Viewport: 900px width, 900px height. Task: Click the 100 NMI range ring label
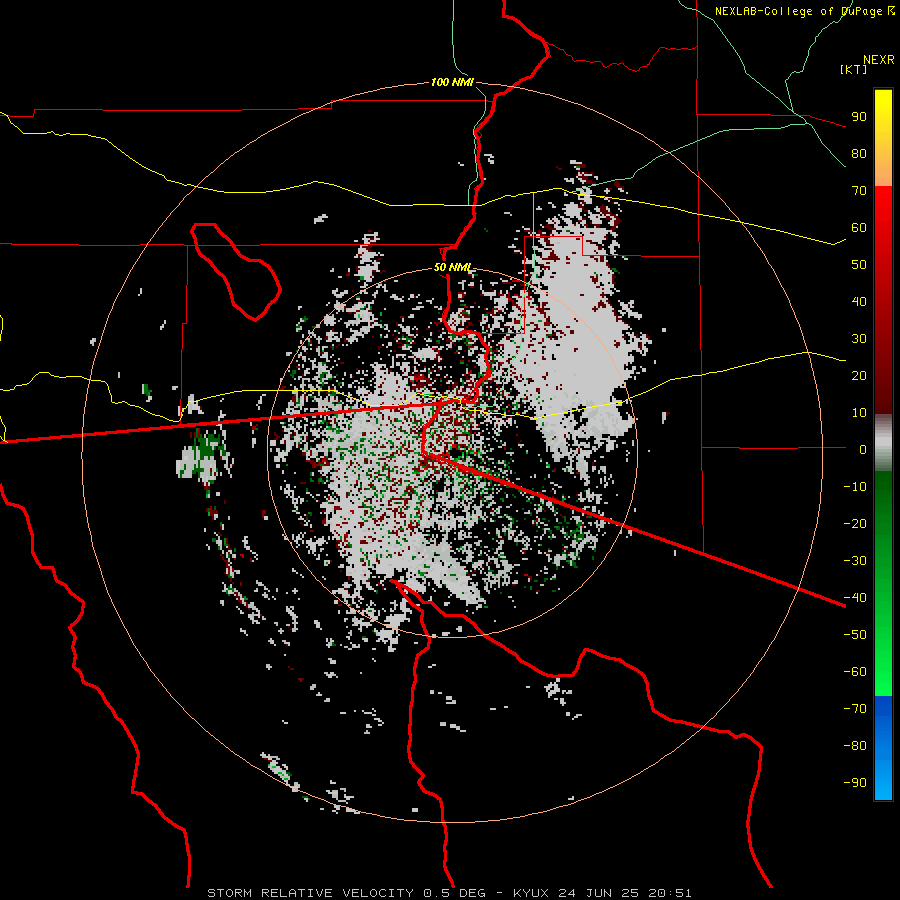tap(452, 82)
